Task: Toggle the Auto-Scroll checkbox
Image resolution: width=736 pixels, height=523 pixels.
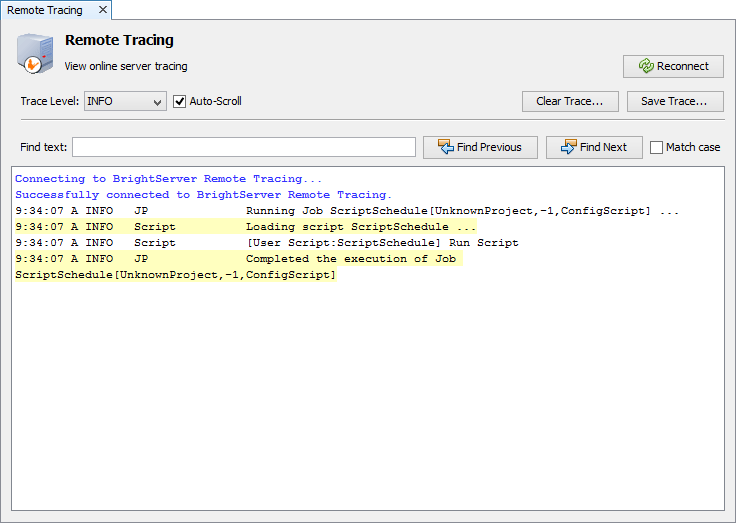Action: (180, 101)
